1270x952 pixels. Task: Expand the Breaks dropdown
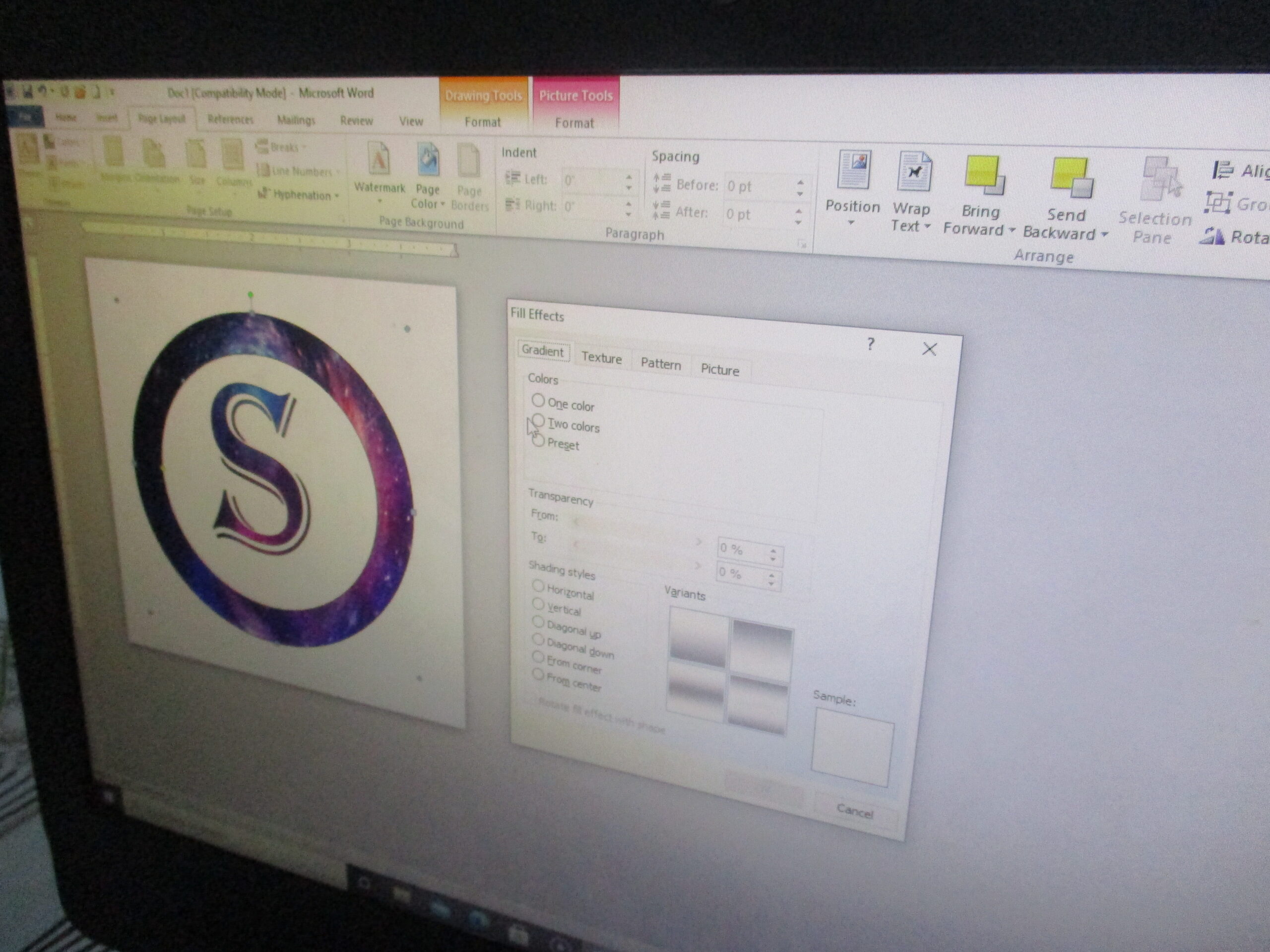(284, 147)
